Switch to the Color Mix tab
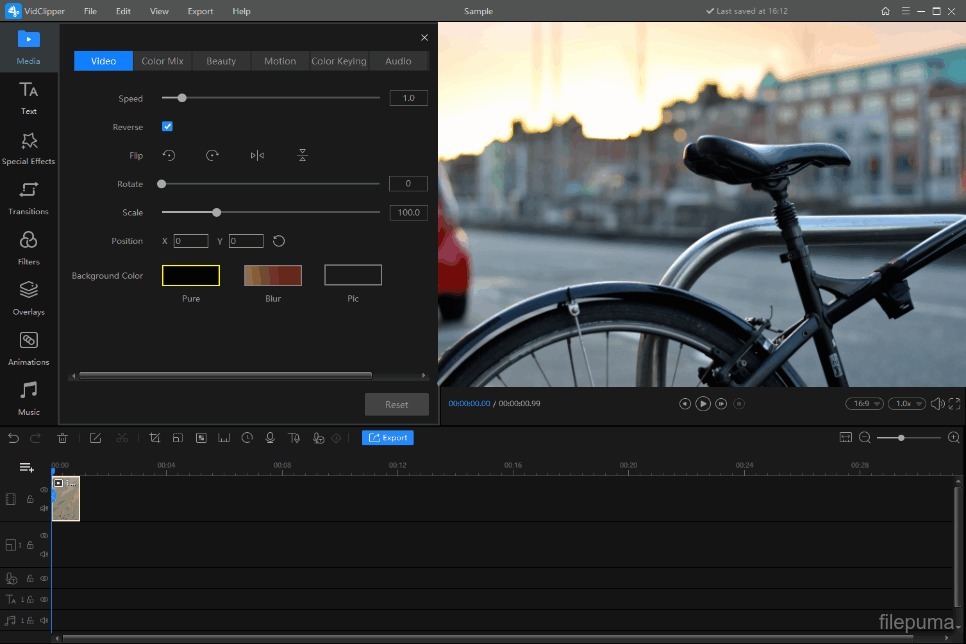The image size is (966, 644). point(162,61)
